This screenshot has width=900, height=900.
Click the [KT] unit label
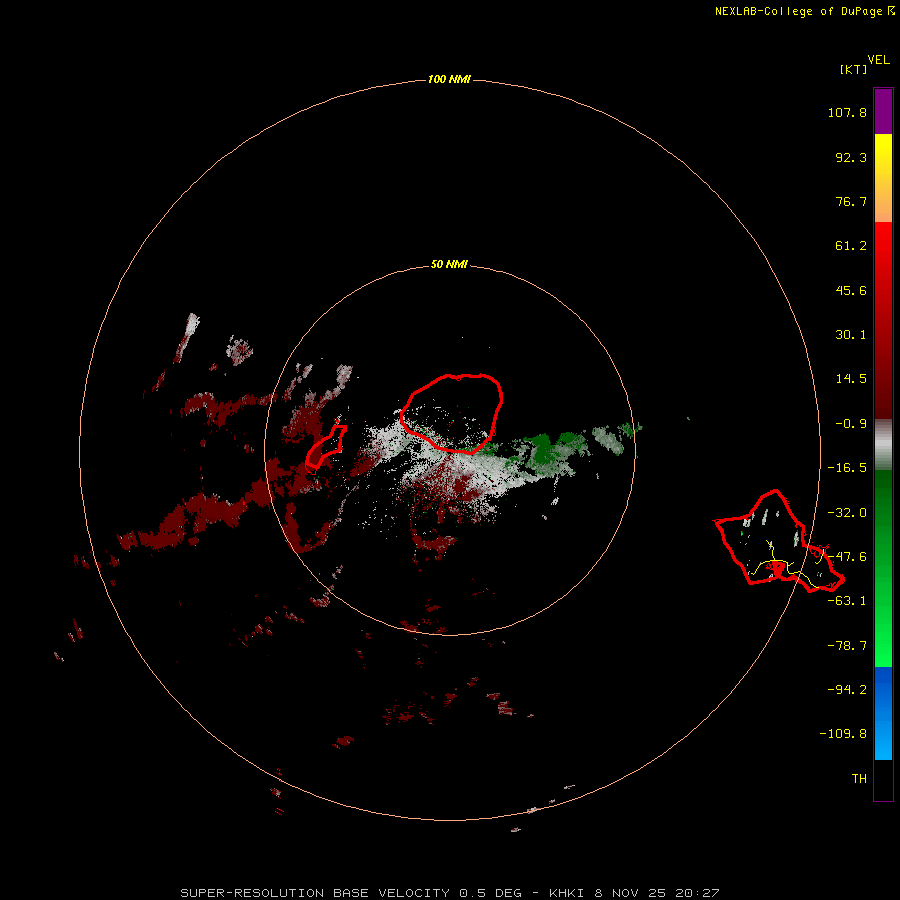854,69
